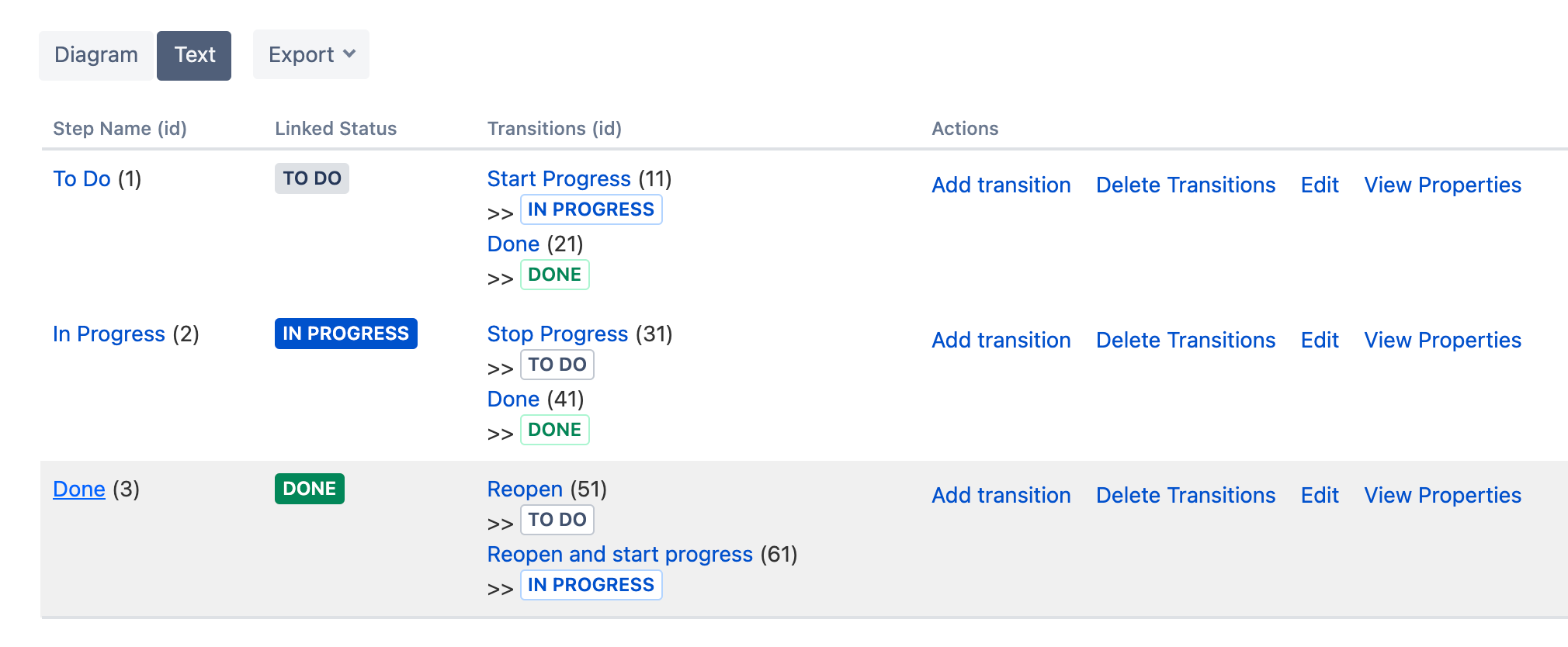This screenshot has height=647, width=1568.
Task: Open the Stop Progress transition
Action: point(557,334)
